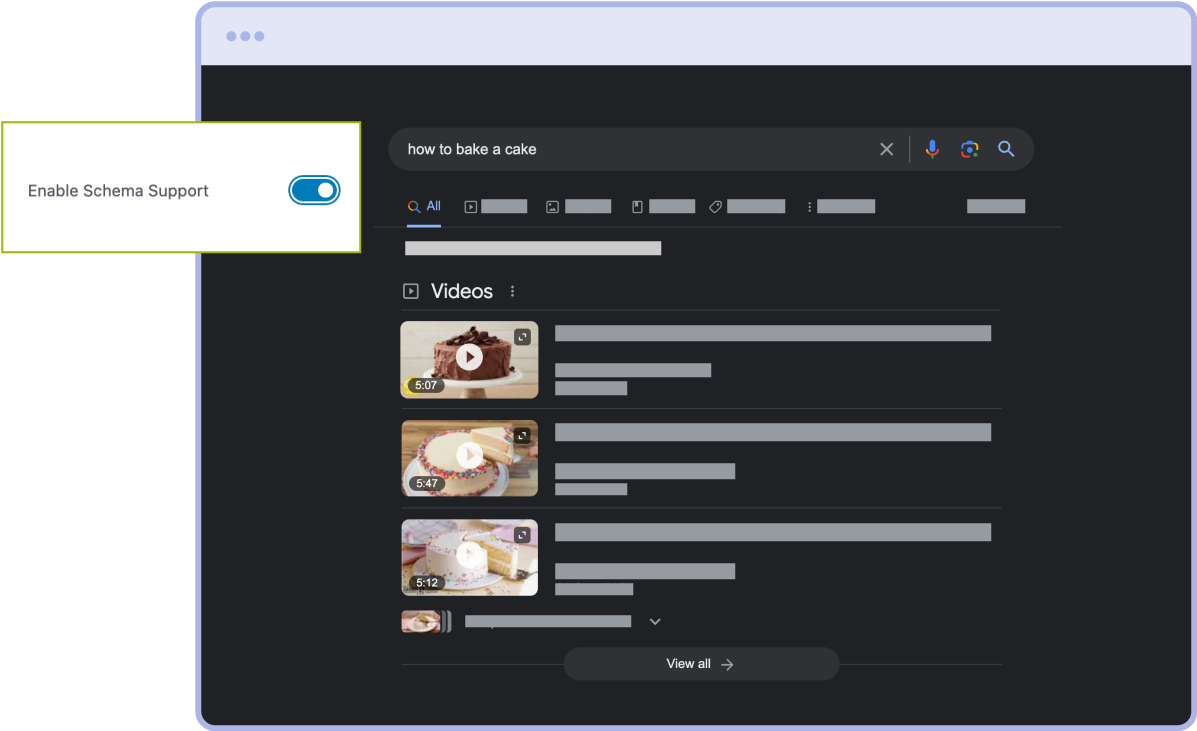Open the More tab with three dots
The width and height of the screenshot is (1197, 731).
(840, 207)
